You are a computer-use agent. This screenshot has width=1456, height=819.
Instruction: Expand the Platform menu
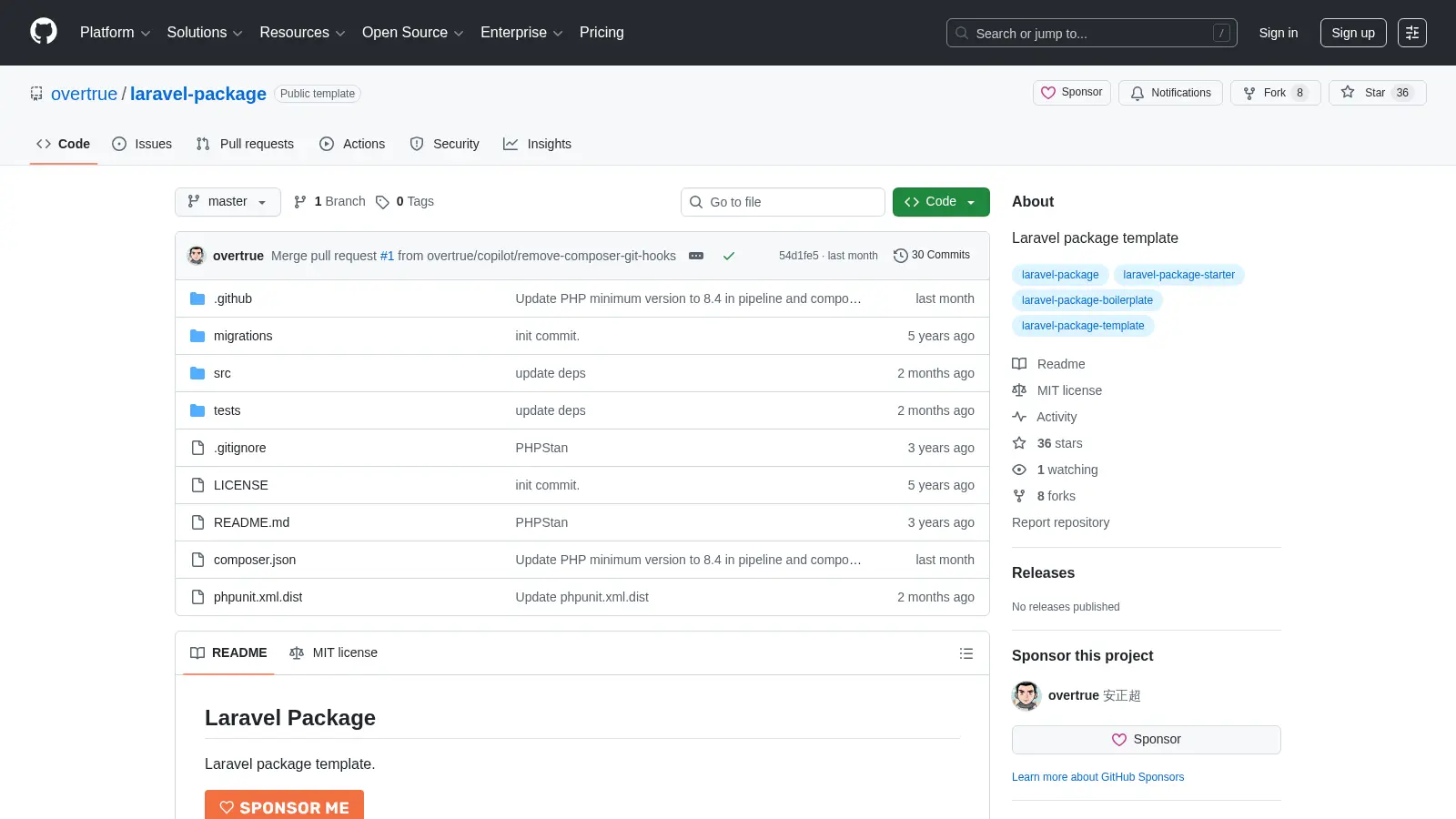[115, 33]
